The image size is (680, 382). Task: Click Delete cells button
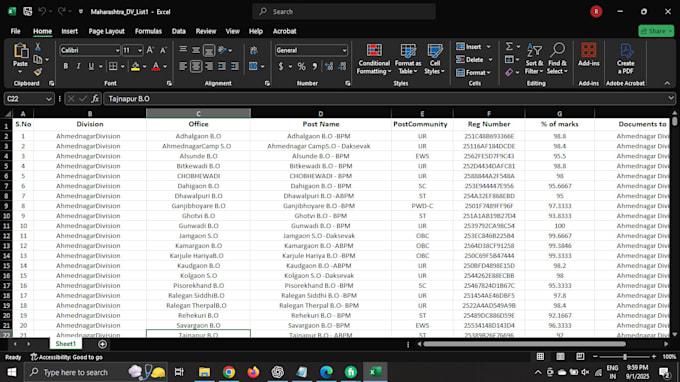(x=470, y=59)
